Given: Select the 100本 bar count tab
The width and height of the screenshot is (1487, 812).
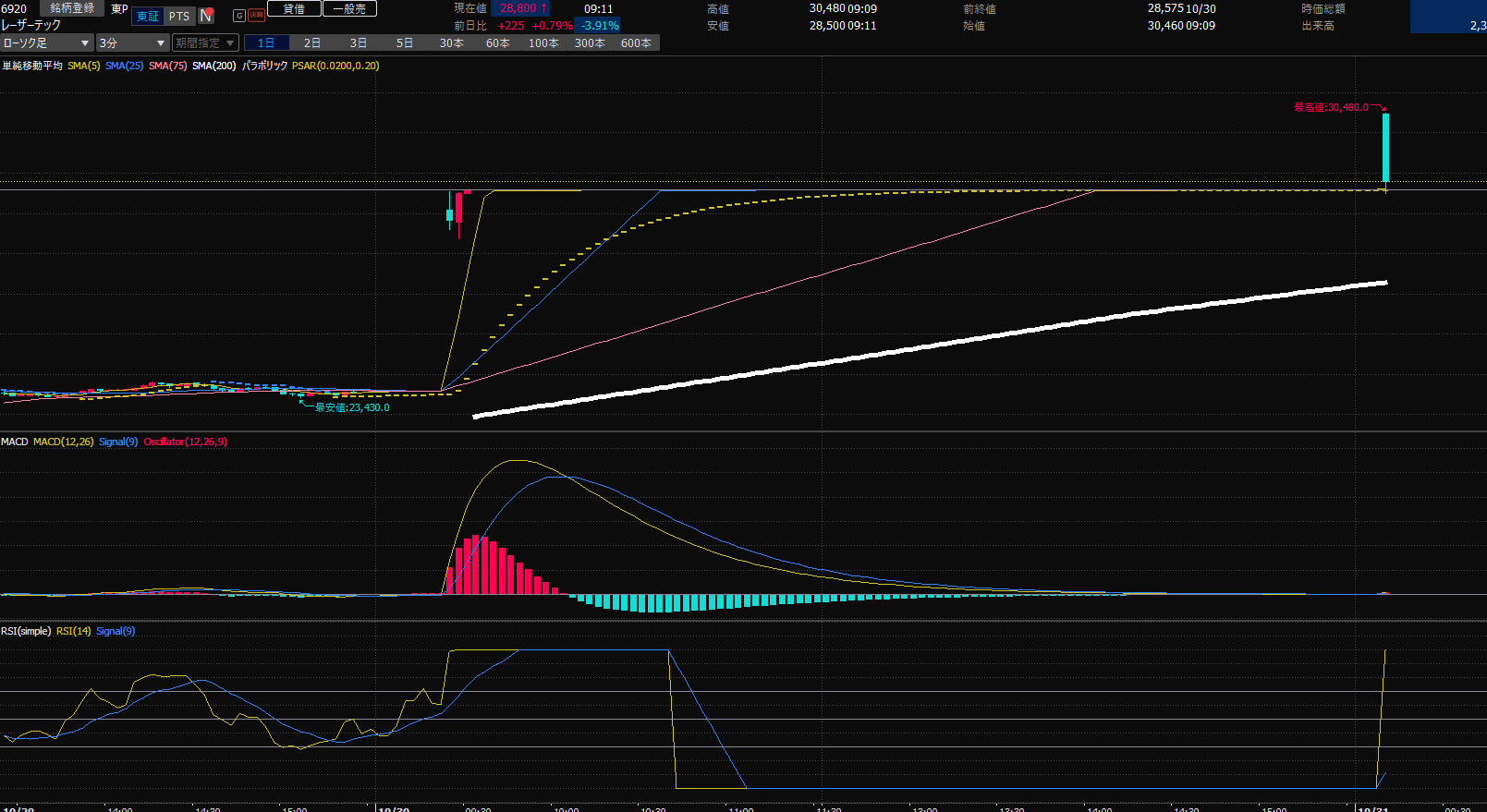Looking at the screenshot, I should coord(543,43).
